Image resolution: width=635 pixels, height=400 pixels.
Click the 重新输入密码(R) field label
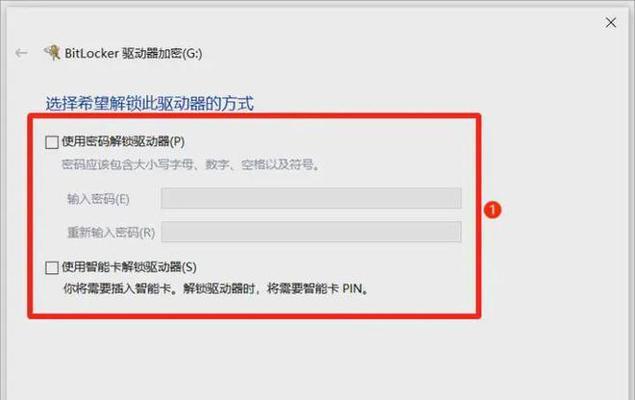[x=111, y=232]
